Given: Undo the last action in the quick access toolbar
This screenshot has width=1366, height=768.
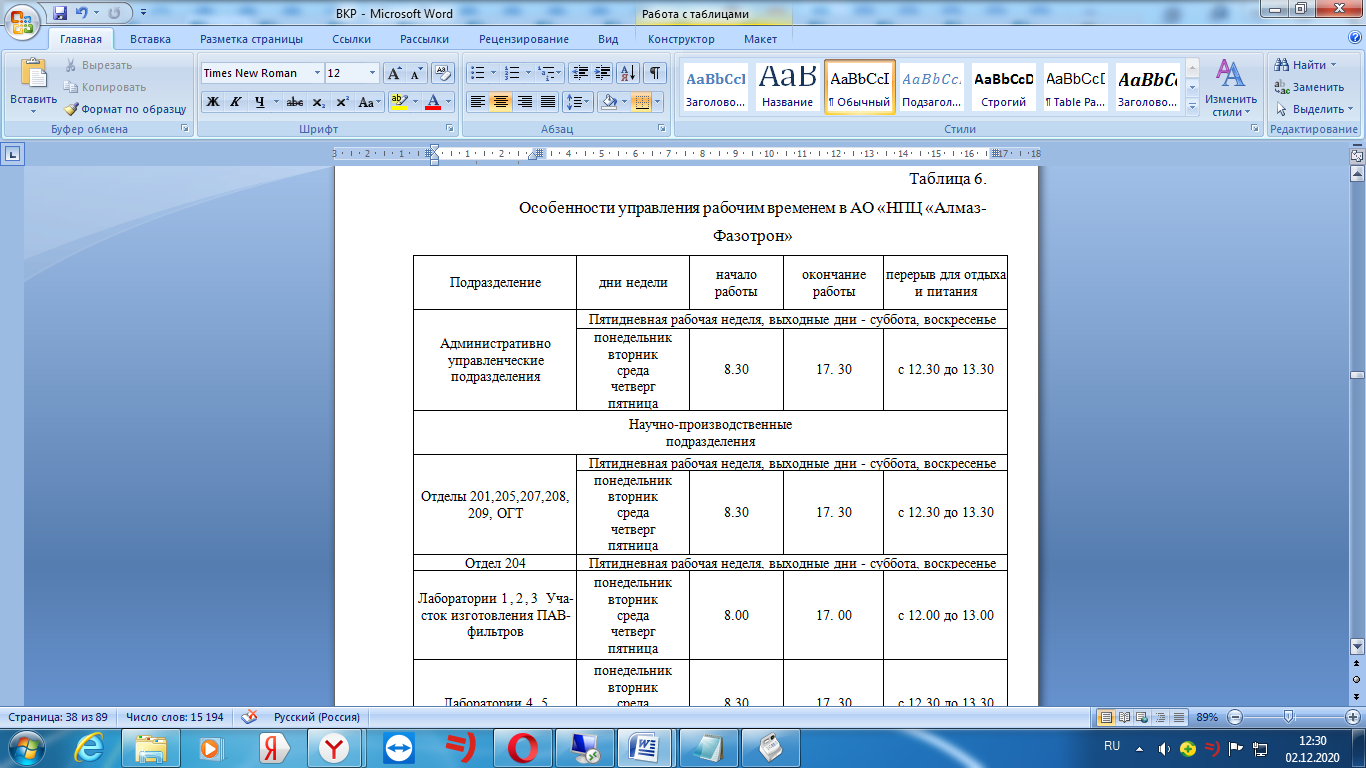Looking at the screenshot, I should (x=82, y=14).
